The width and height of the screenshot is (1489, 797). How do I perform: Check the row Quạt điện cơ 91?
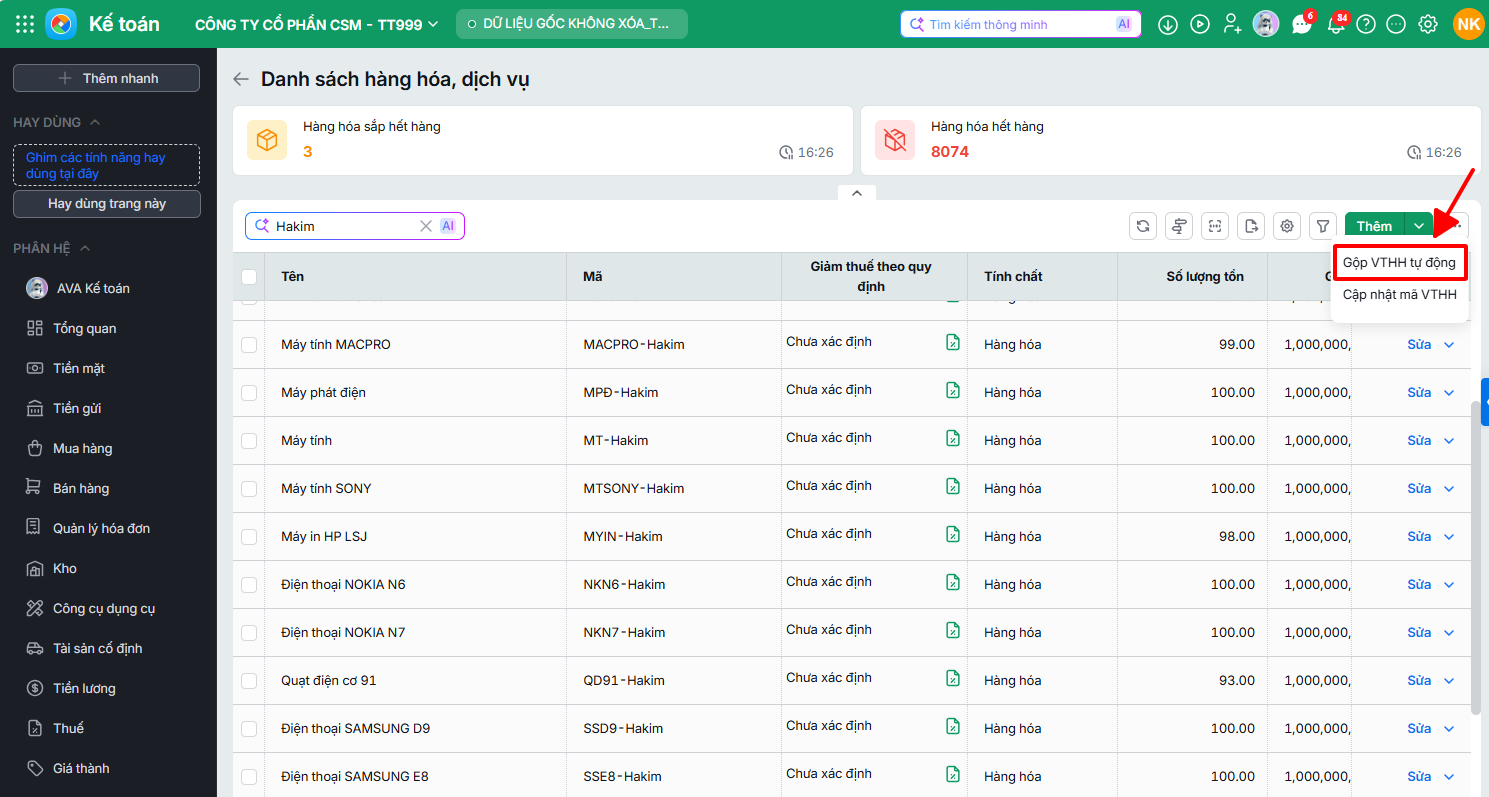[x=249, y=681]
